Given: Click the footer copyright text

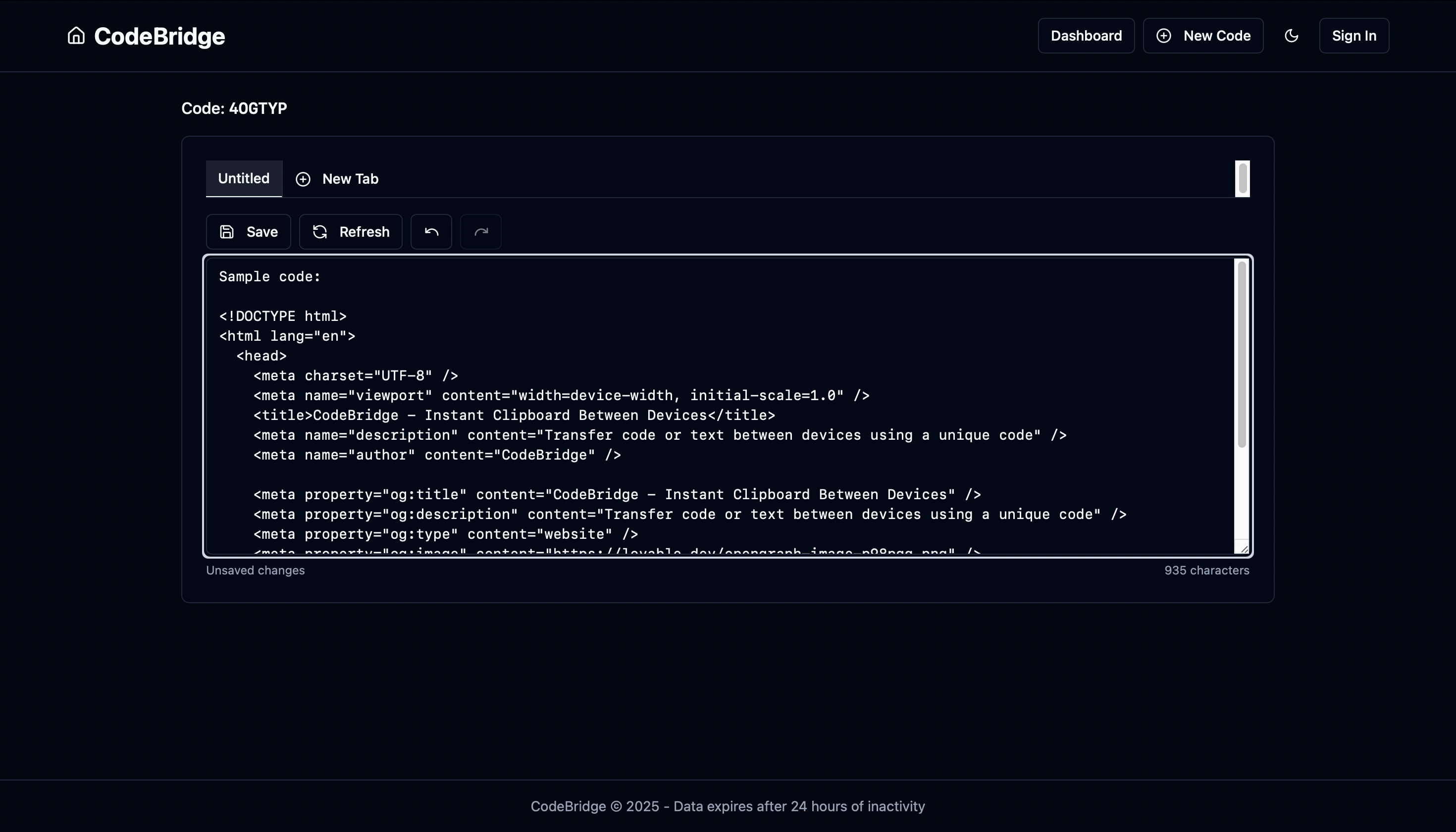Looking at the screenshot, I should point(728,806).
